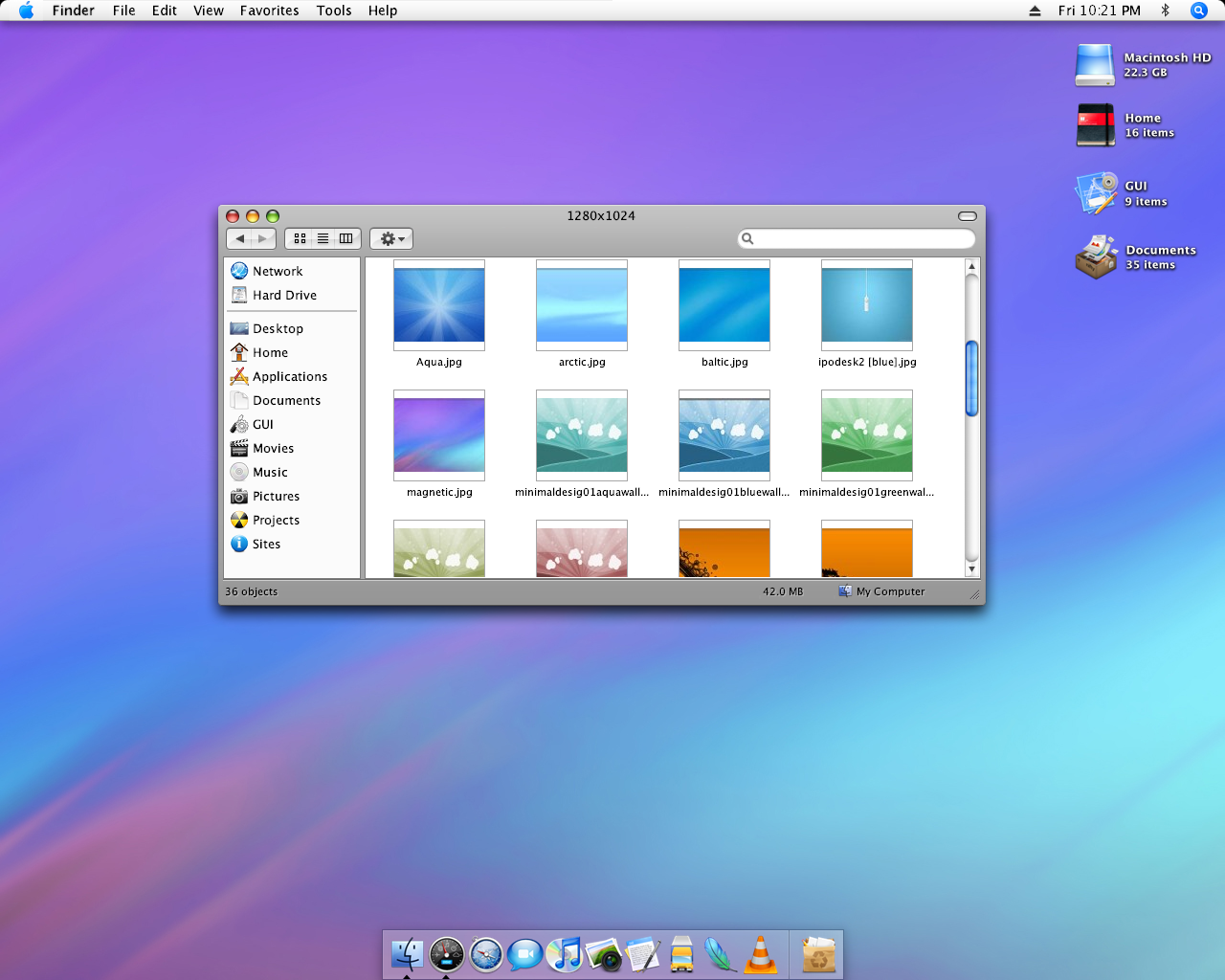Open the GUI folder desktop icon

[1095, 193]
